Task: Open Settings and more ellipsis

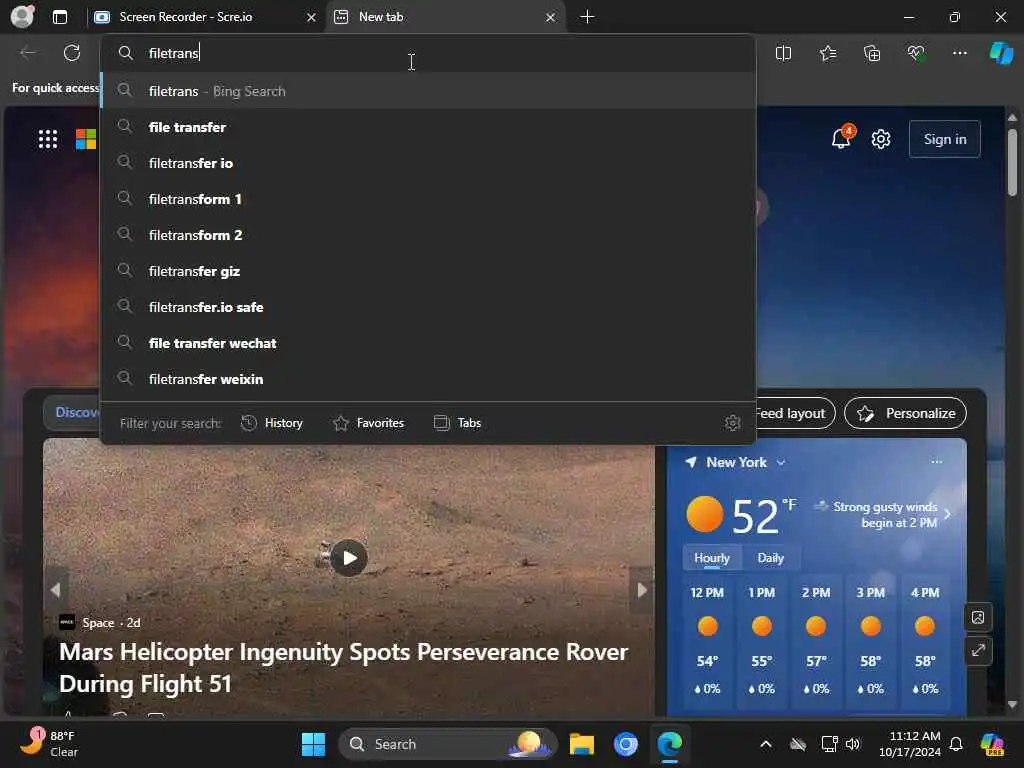Action: (959, 54)
